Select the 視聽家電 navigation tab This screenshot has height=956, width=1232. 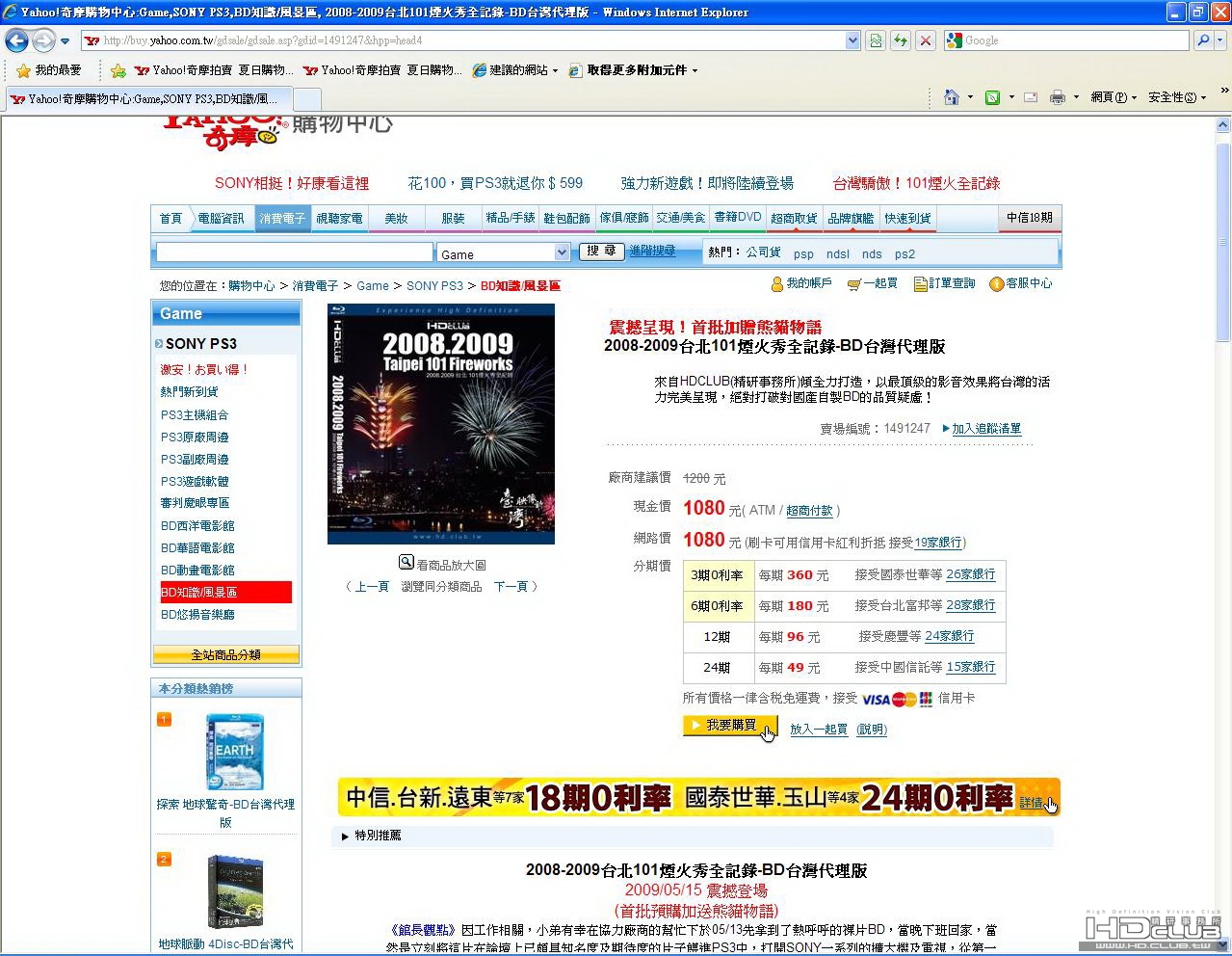(x=339, y=218)
